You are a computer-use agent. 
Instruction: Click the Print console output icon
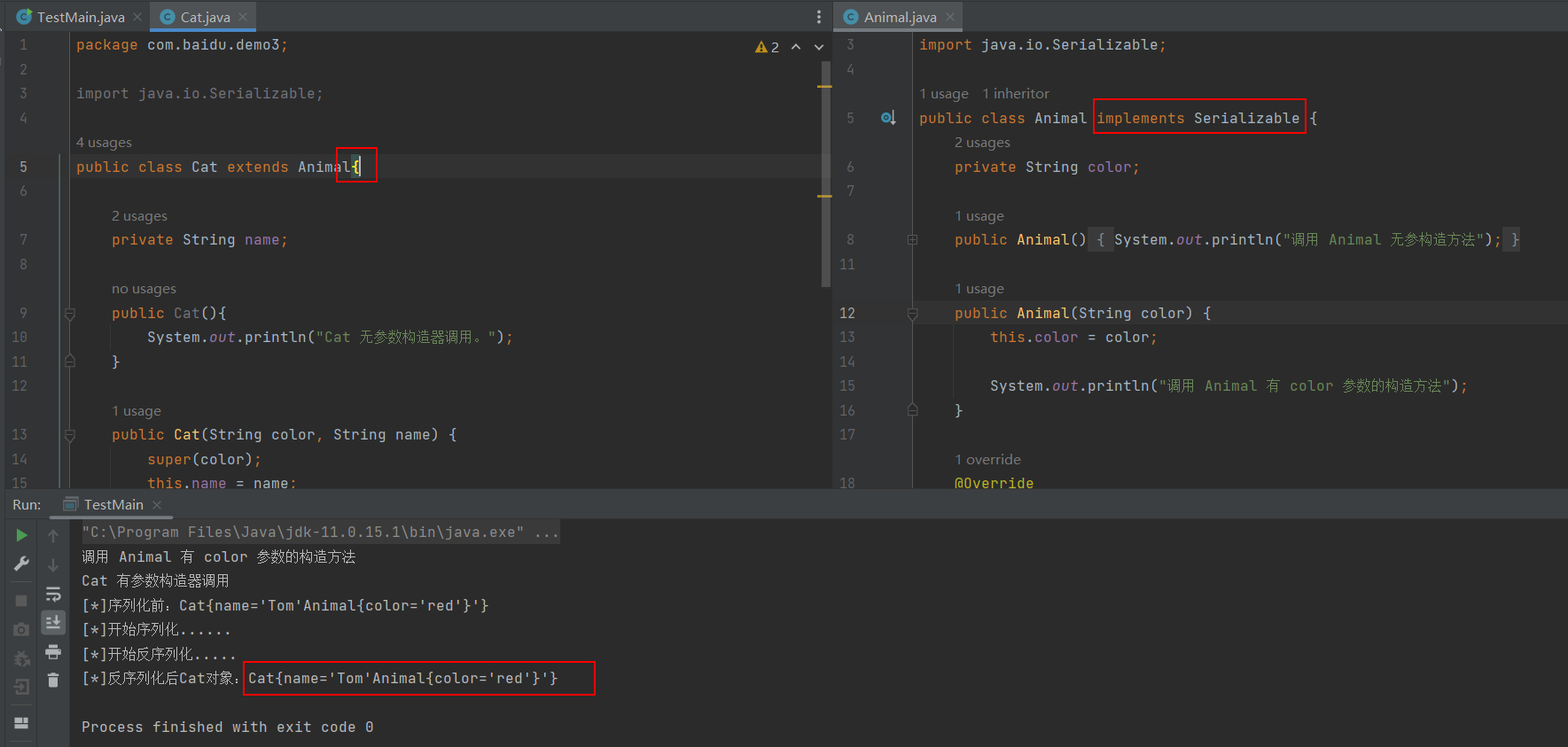coord(53,652)
